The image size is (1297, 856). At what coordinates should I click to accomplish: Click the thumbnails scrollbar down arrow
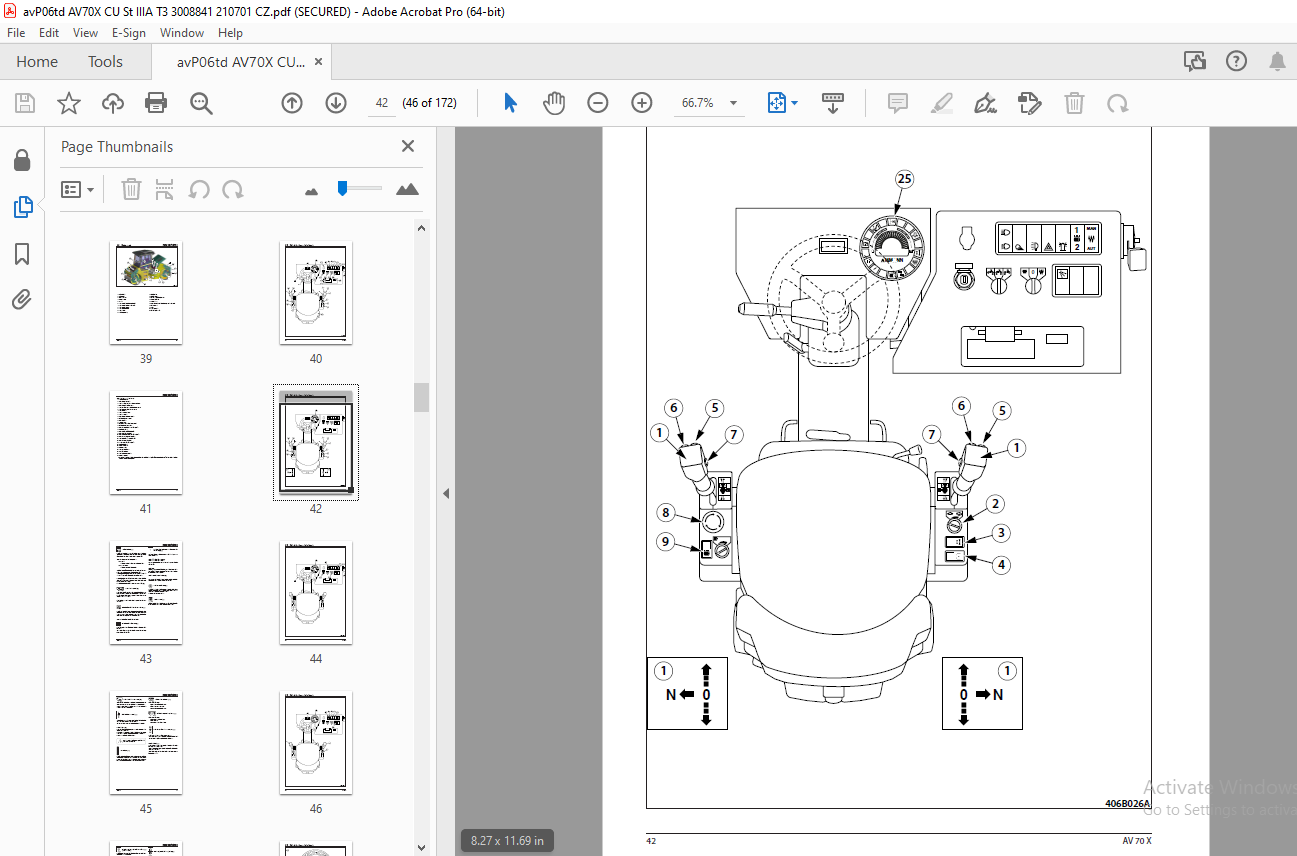422,848
